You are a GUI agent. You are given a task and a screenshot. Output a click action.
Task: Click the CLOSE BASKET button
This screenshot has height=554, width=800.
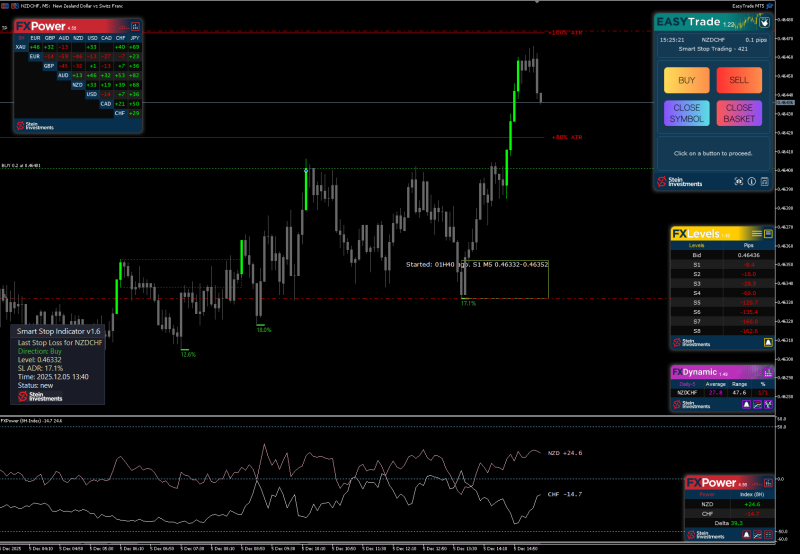739,113
